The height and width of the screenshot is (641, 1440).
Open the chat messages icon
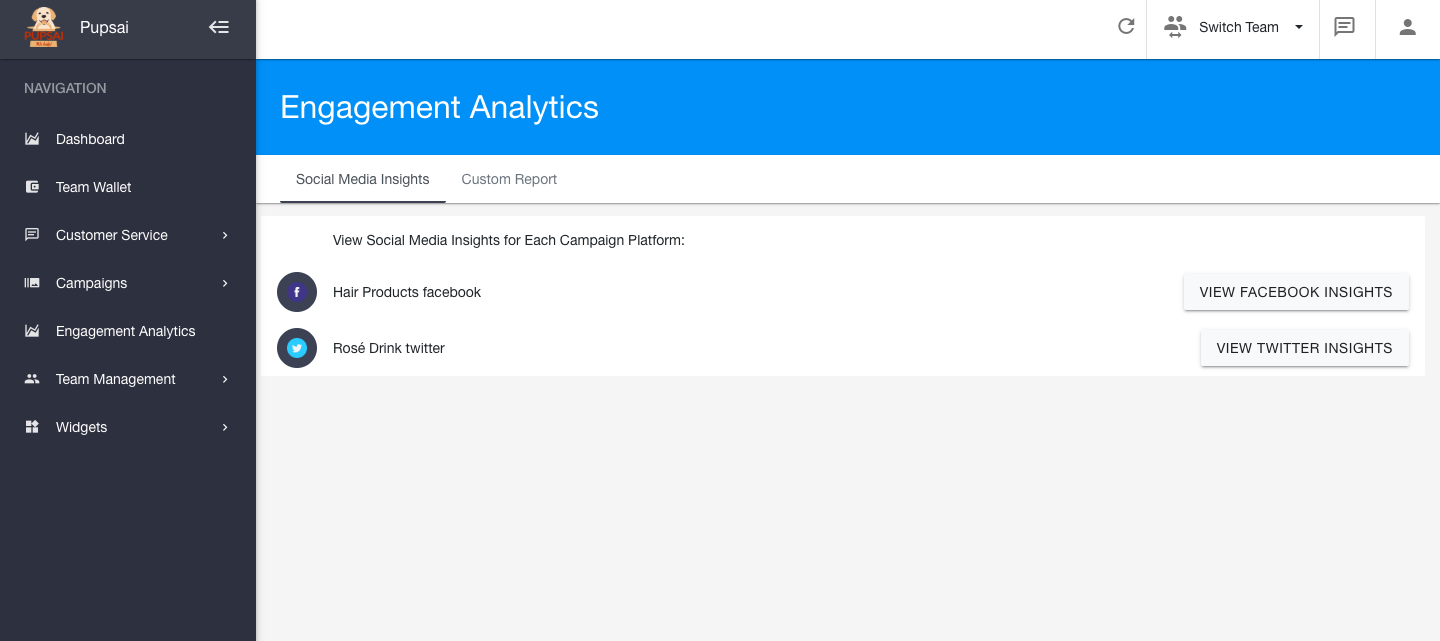tap(1345, 27)
